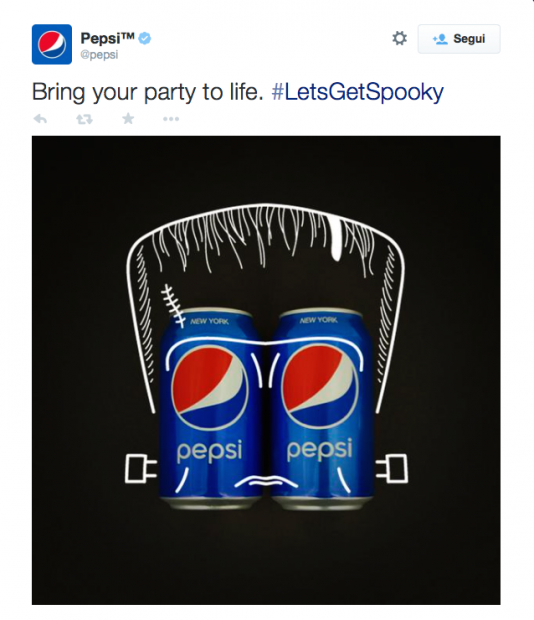Click the left Pepsi can in photo

(211, 408)
